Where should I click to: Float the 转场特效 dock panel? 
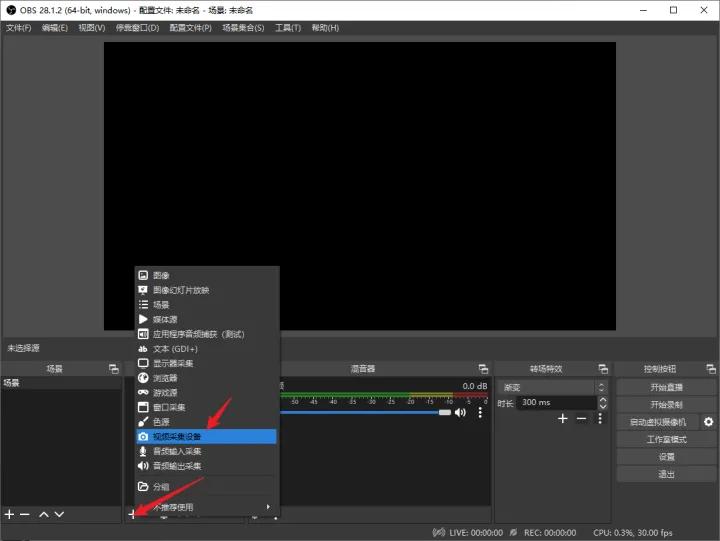[603, 369]
